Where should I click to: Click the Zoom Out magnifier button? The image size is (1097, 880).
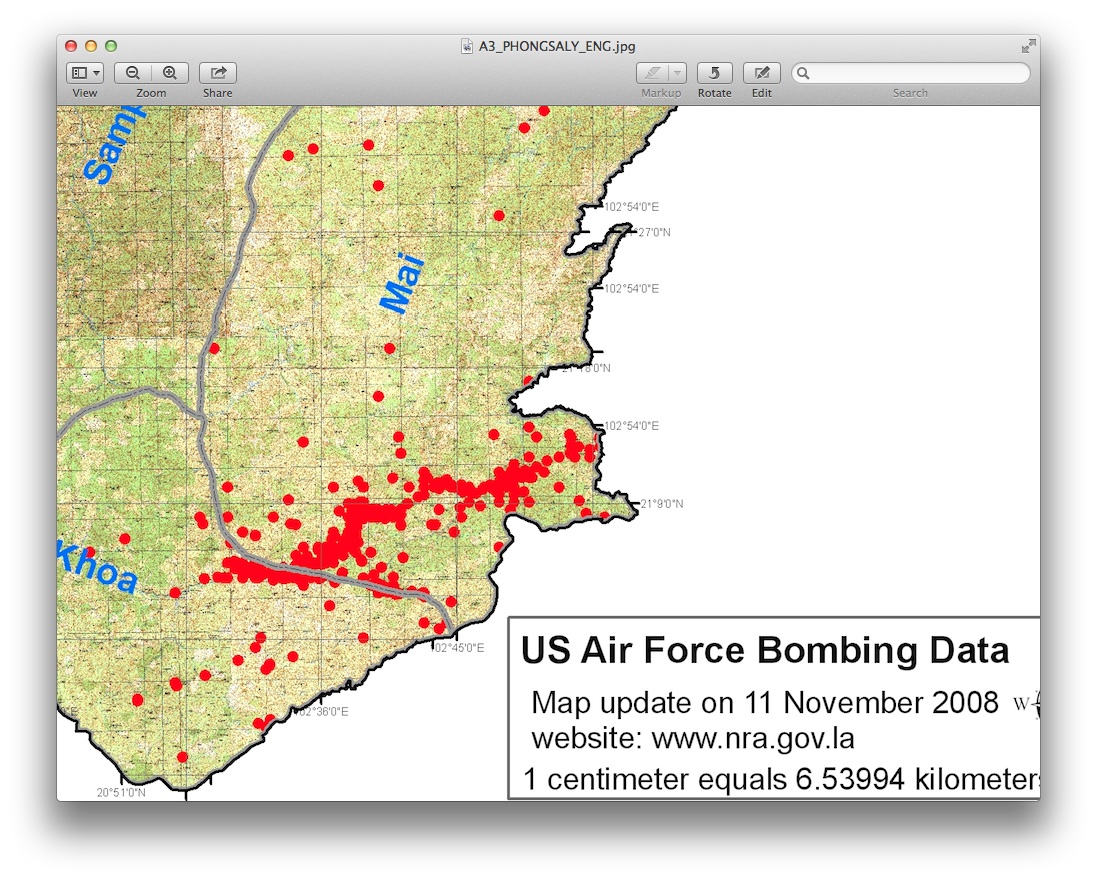click(133, 73)
